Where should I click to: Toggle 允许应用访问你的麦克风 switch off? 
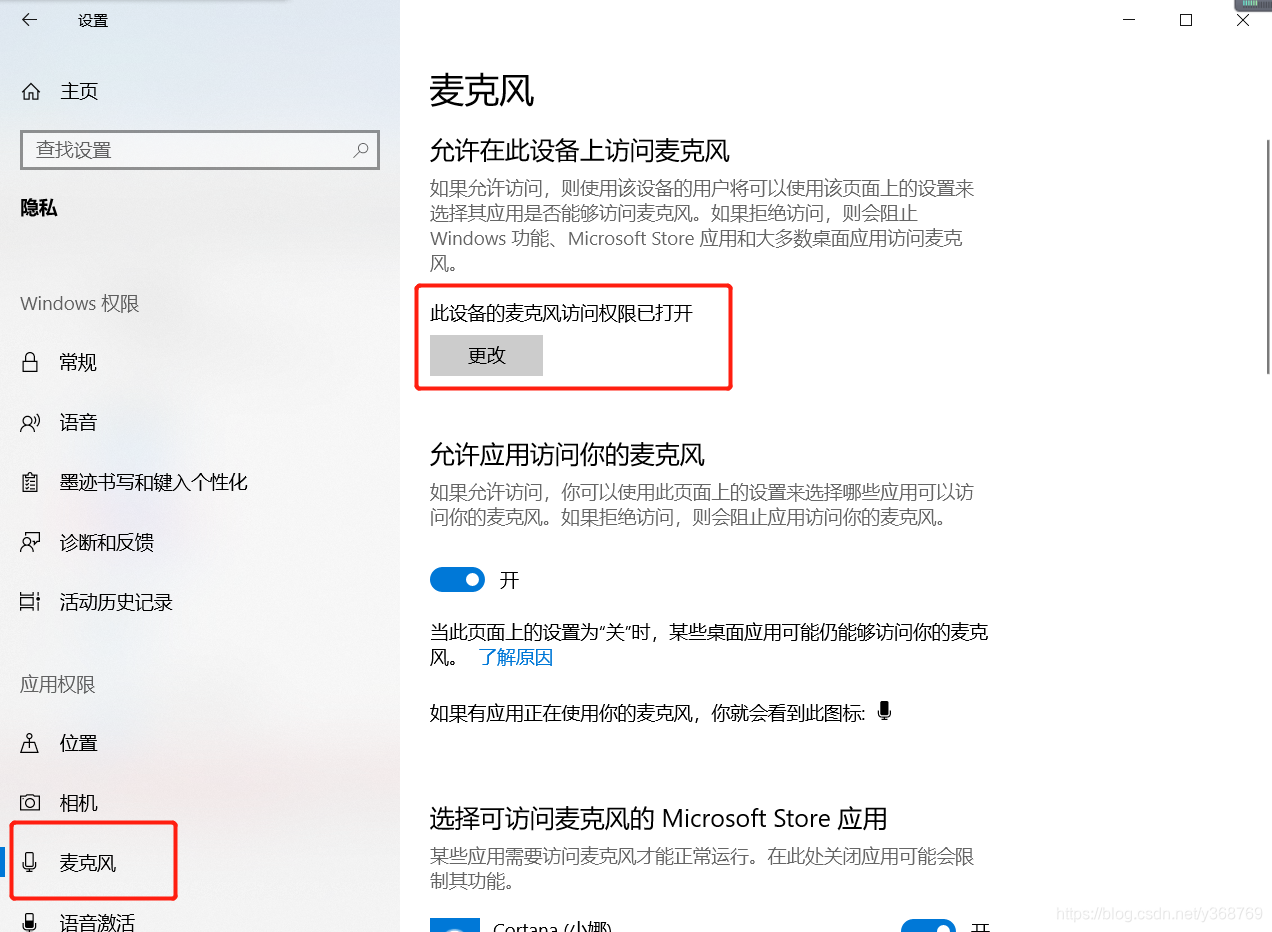point(457,579)
